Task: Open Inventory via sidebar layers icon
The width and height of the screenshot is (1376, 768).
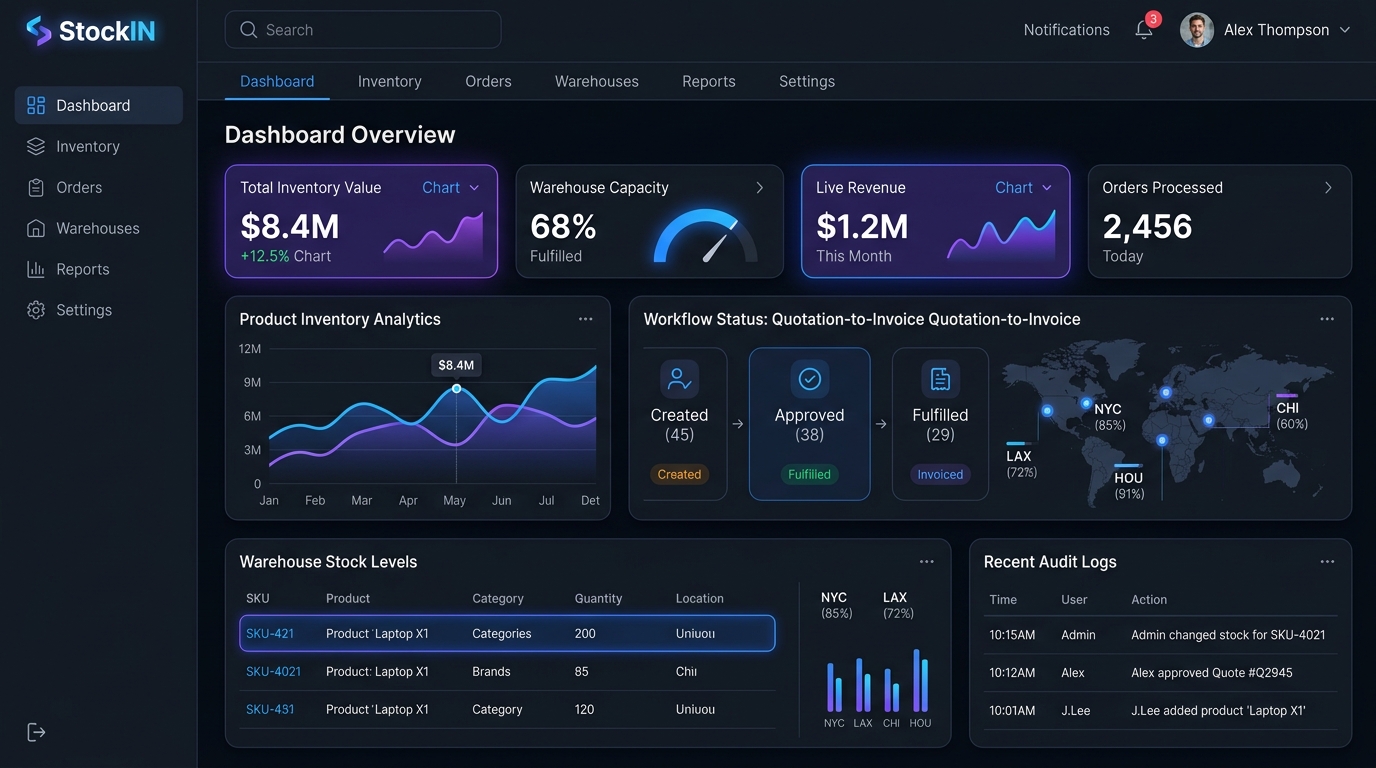Action: pyautogui.click(x=36, y=146)
